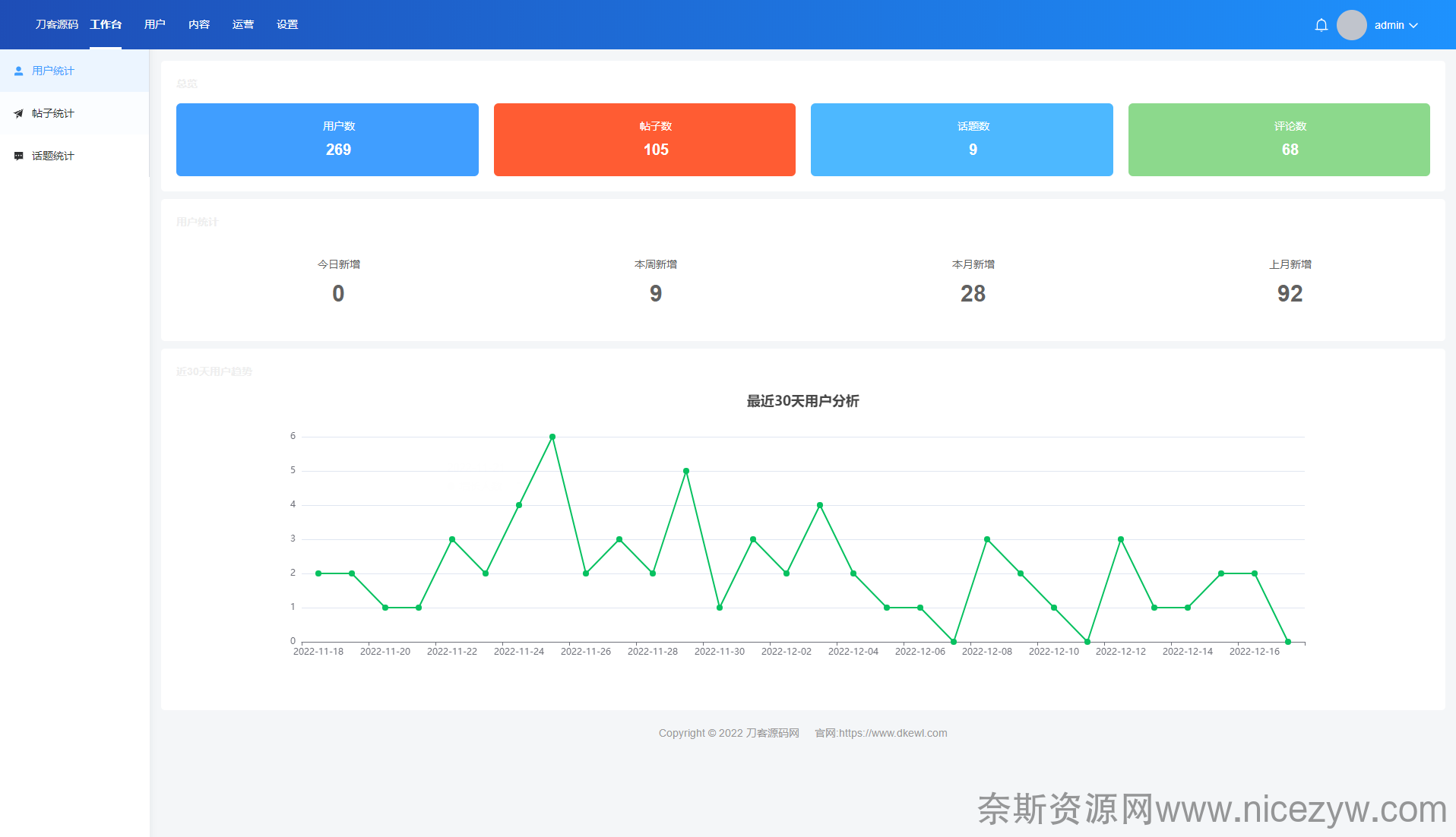
Task: Click the blue 用户数 269 card
Action: (x=327, y=140)
